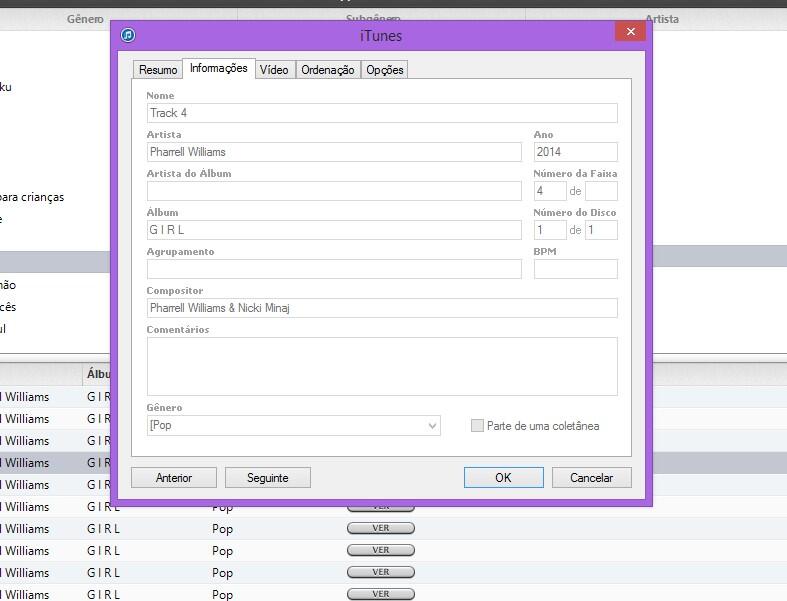Click the Compositor field
Screen dimensions: 787x601
382,308
